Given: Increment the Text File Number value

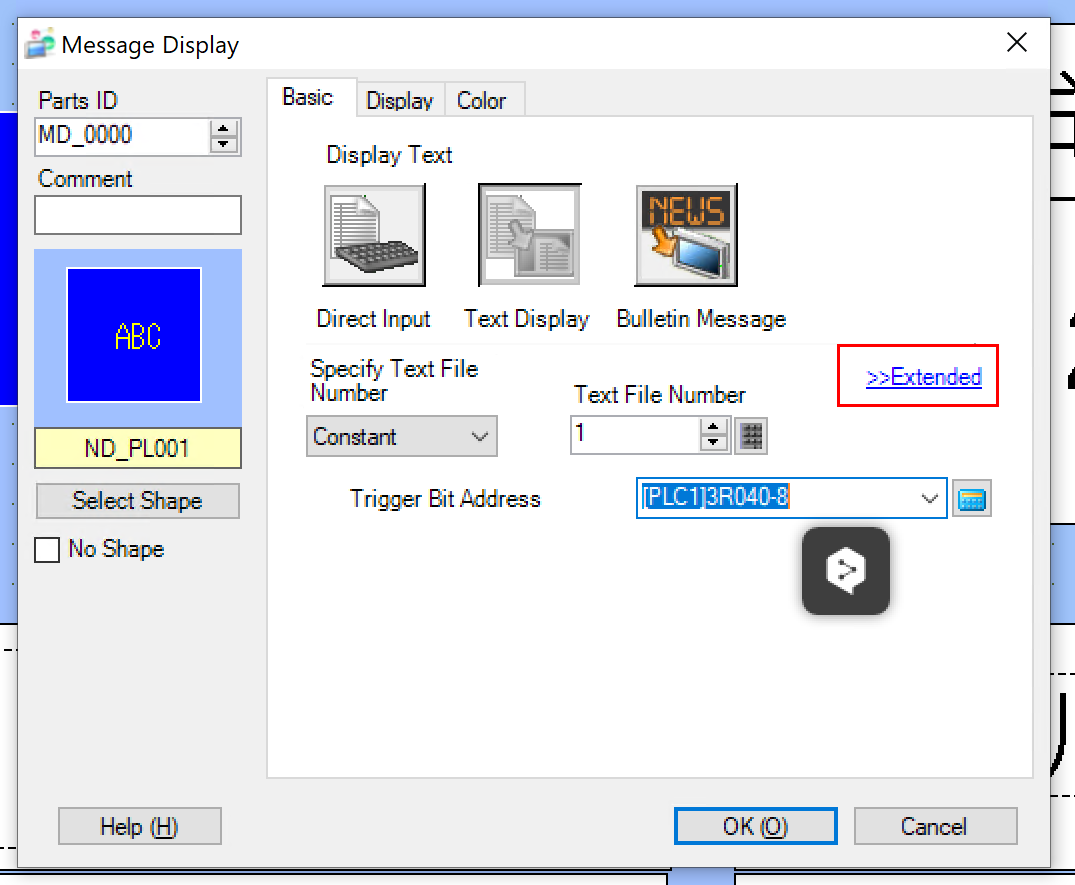Looking at the screenshot, I should (713, 427).
